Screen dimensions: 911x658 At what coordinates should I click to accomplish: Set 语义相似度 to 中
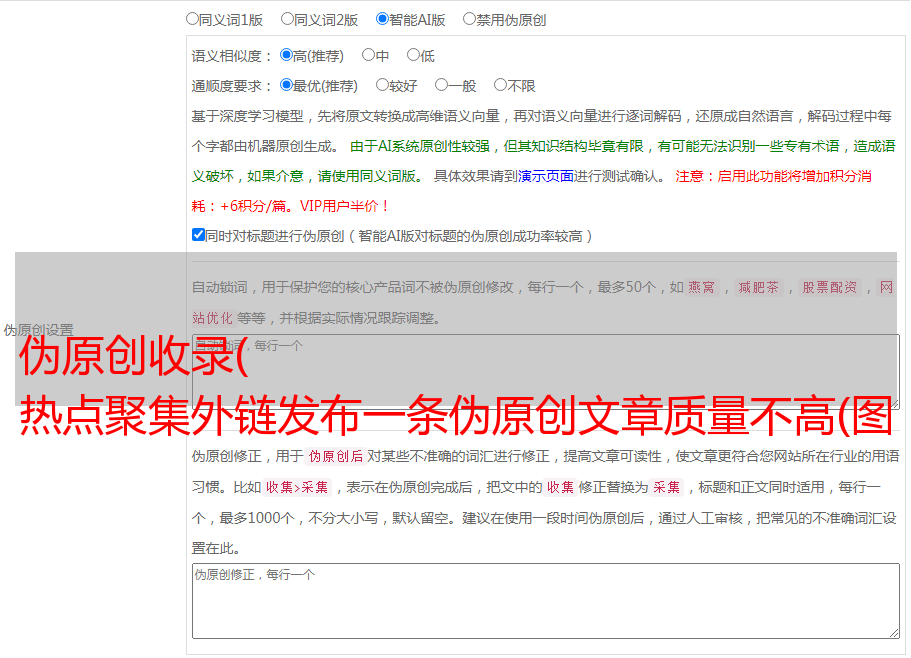368,55
